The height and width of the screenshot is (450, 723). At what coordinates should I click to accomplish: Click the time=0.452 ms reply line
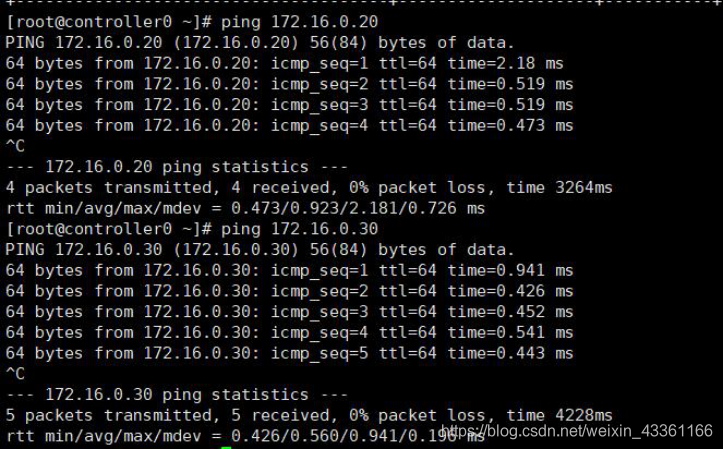(x=290, y=312)
